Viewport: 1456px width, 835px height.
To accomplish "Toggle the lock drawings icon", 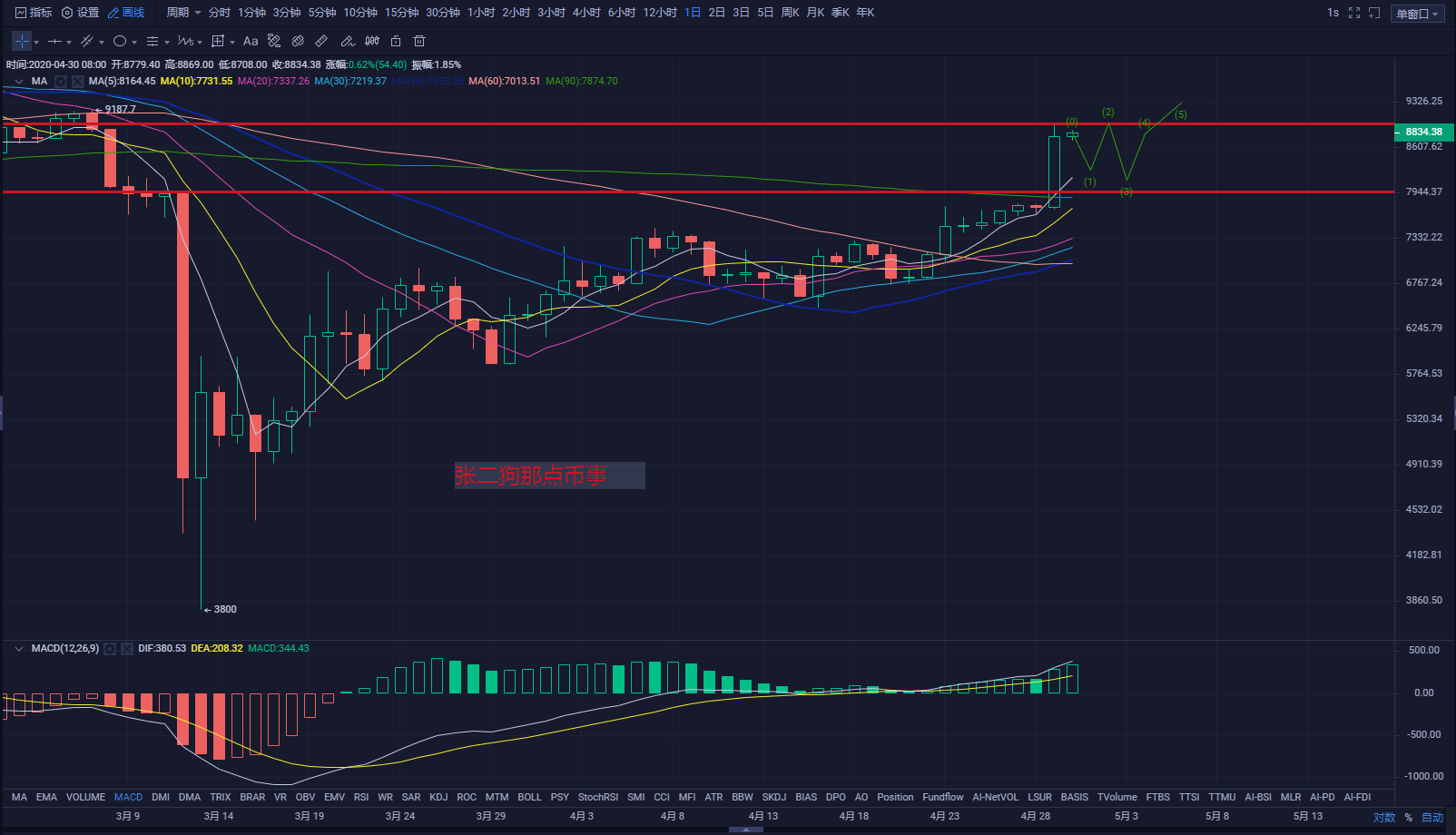I will point(396,41).
